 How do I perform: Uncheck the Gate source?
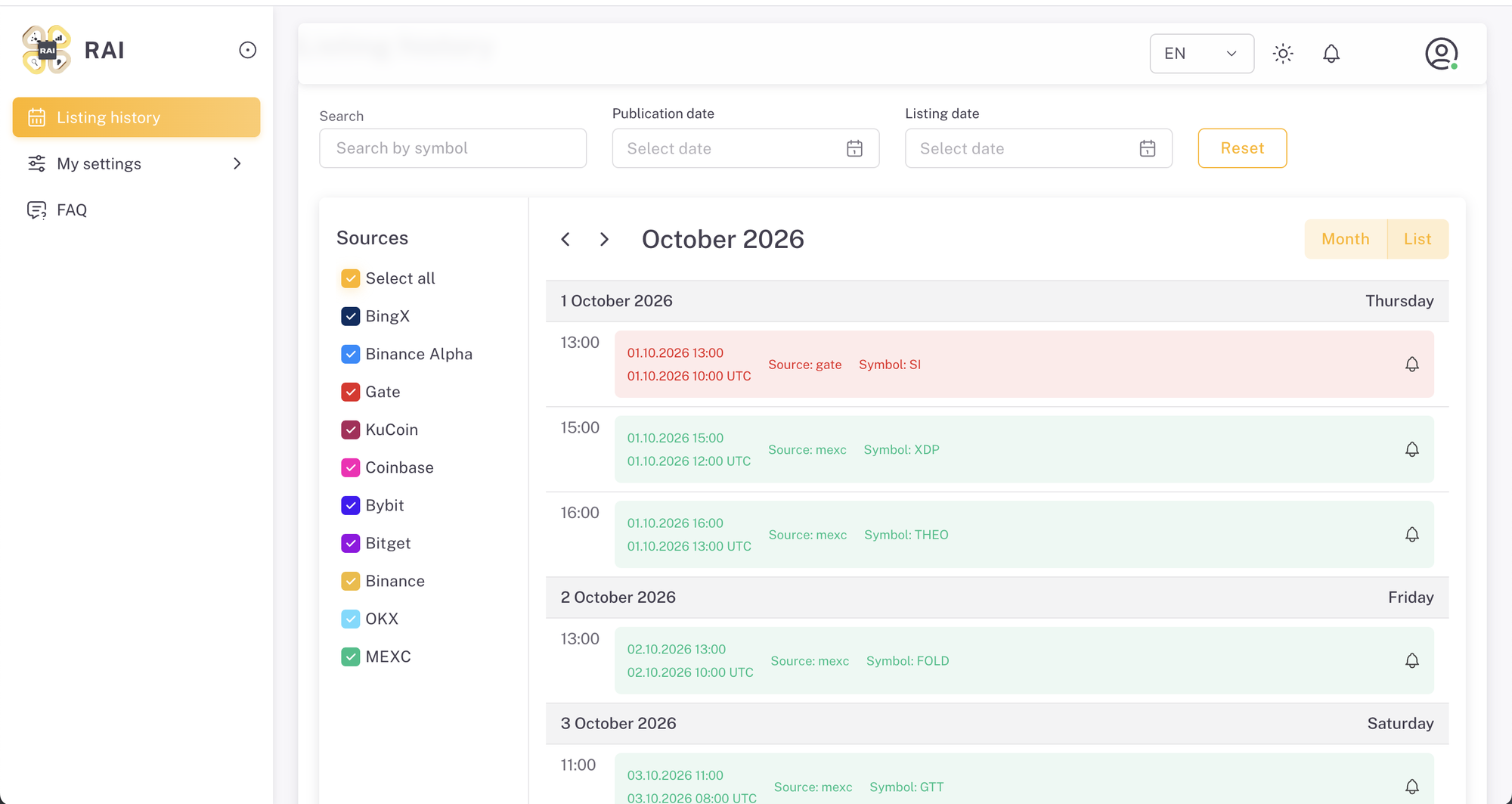(x=350, y=392)
